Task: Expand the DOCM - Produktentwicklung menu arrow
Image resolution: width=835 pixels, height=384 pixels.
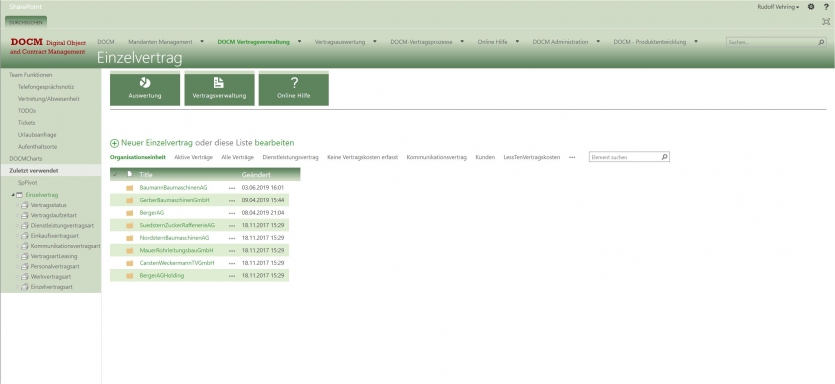Action: (696, 42)
